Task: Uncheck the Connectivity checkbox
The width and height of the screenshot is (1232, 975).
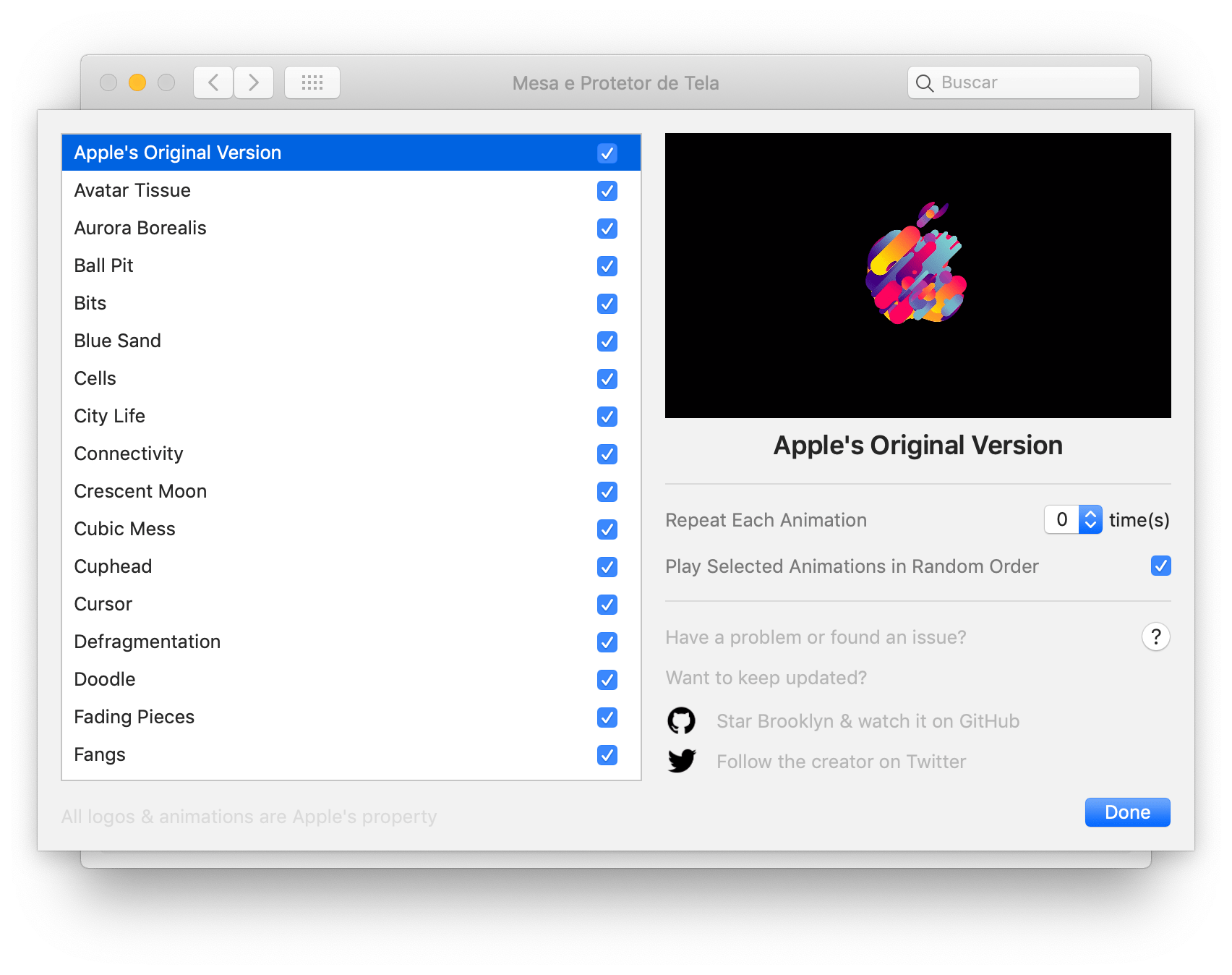Action: [x=607, y=454]
